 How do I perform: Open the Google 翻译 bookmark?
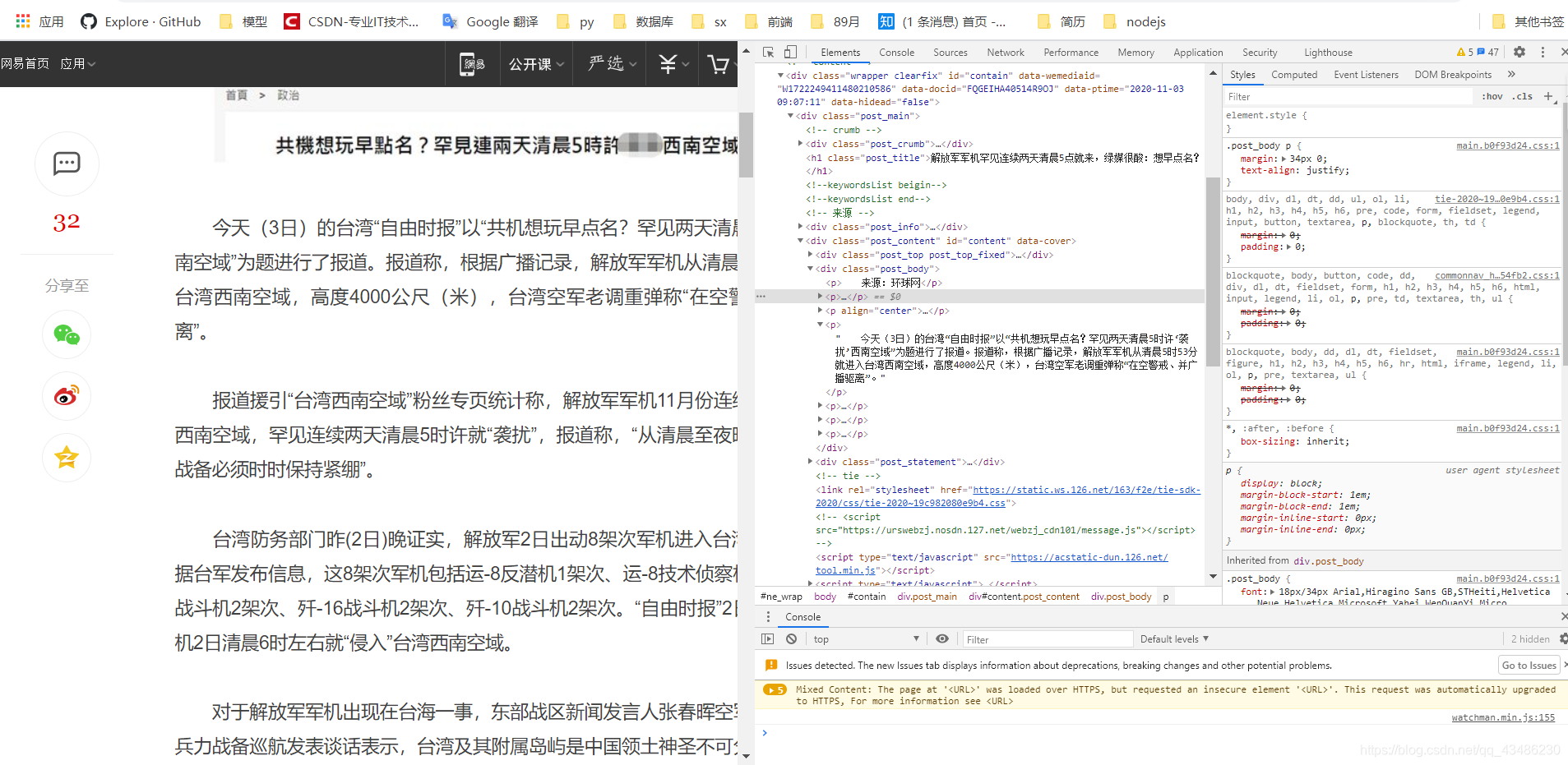click(x=490, y=21)
